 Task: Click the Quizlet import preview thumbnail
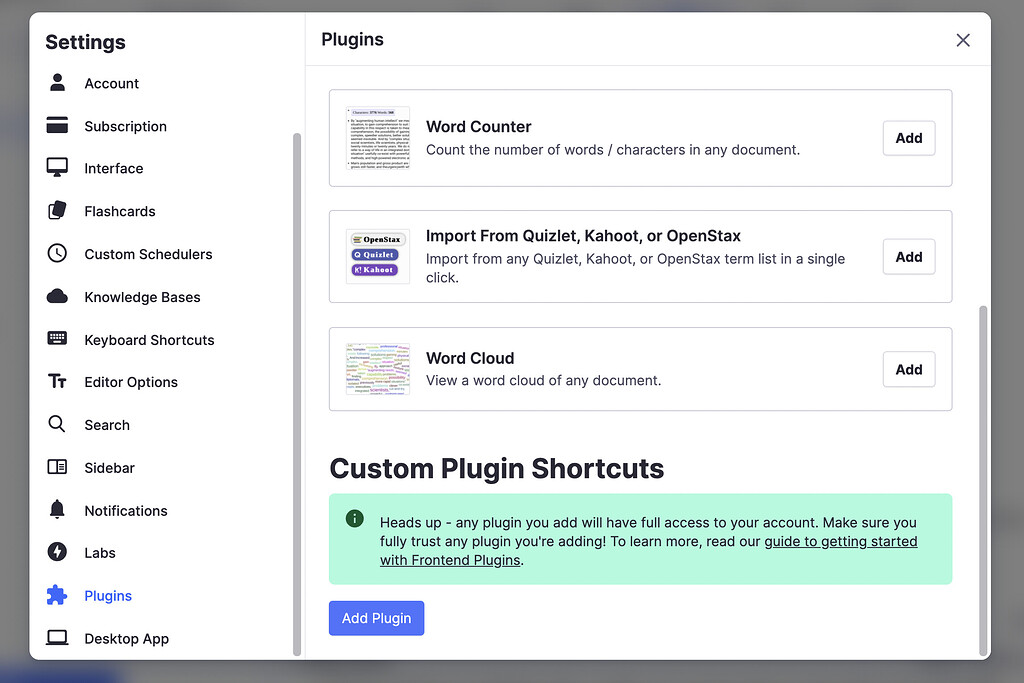pos(378,256)
